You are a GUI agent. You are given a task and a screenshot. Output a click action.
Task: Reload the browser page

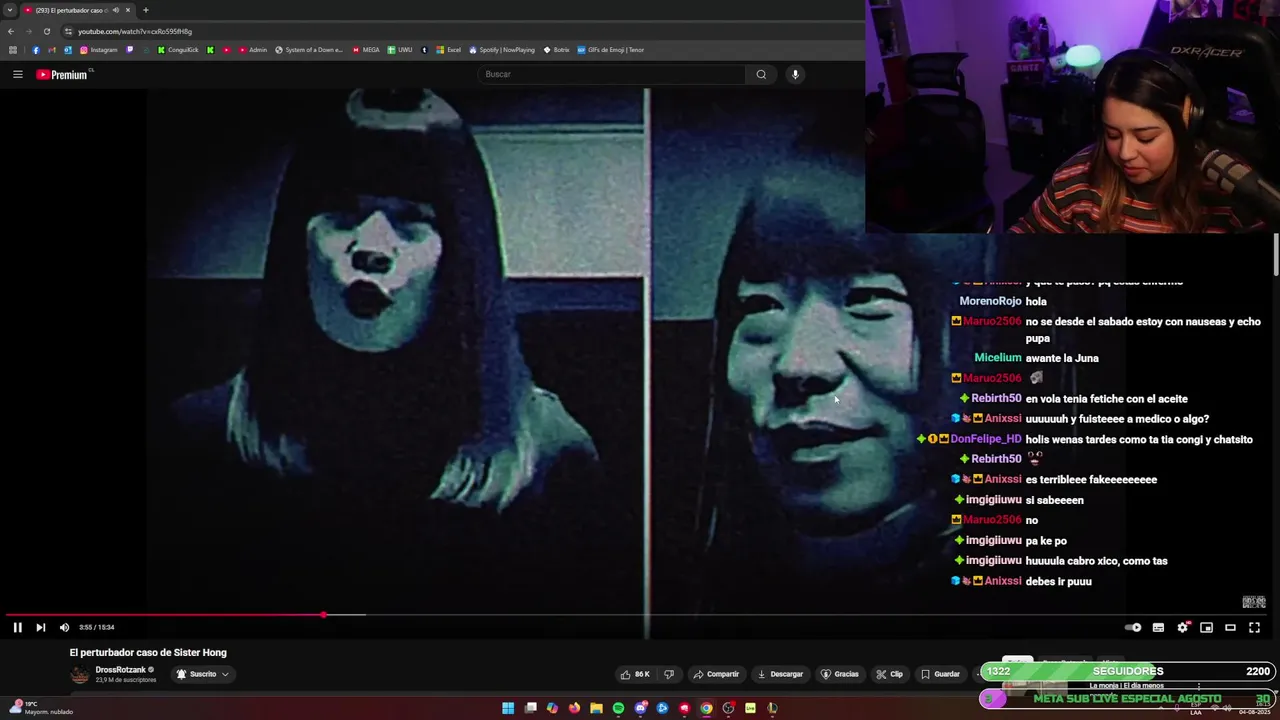46,31
